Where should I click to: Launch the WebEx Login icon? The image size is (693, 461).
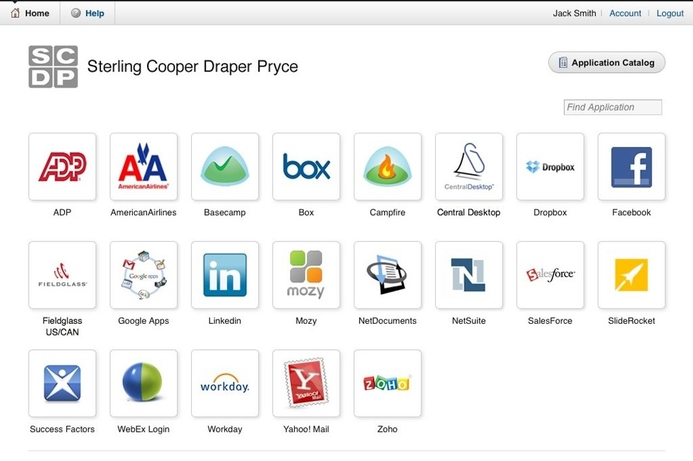pos(144,383)
